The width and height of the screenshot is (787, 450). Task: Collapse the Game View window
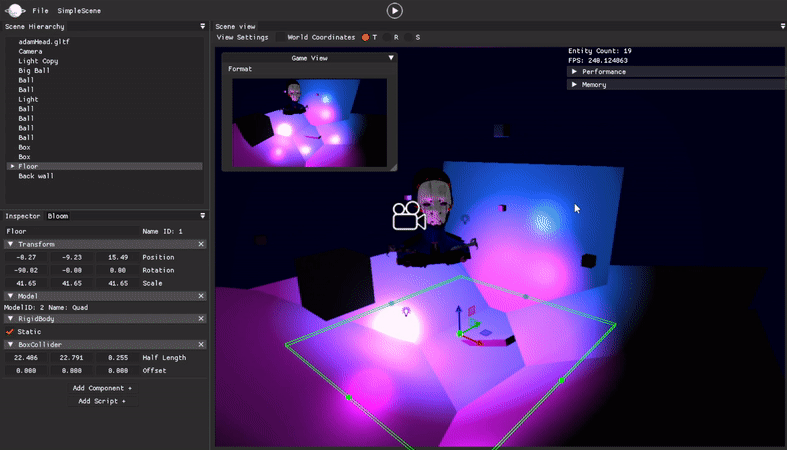coord(391,58)
